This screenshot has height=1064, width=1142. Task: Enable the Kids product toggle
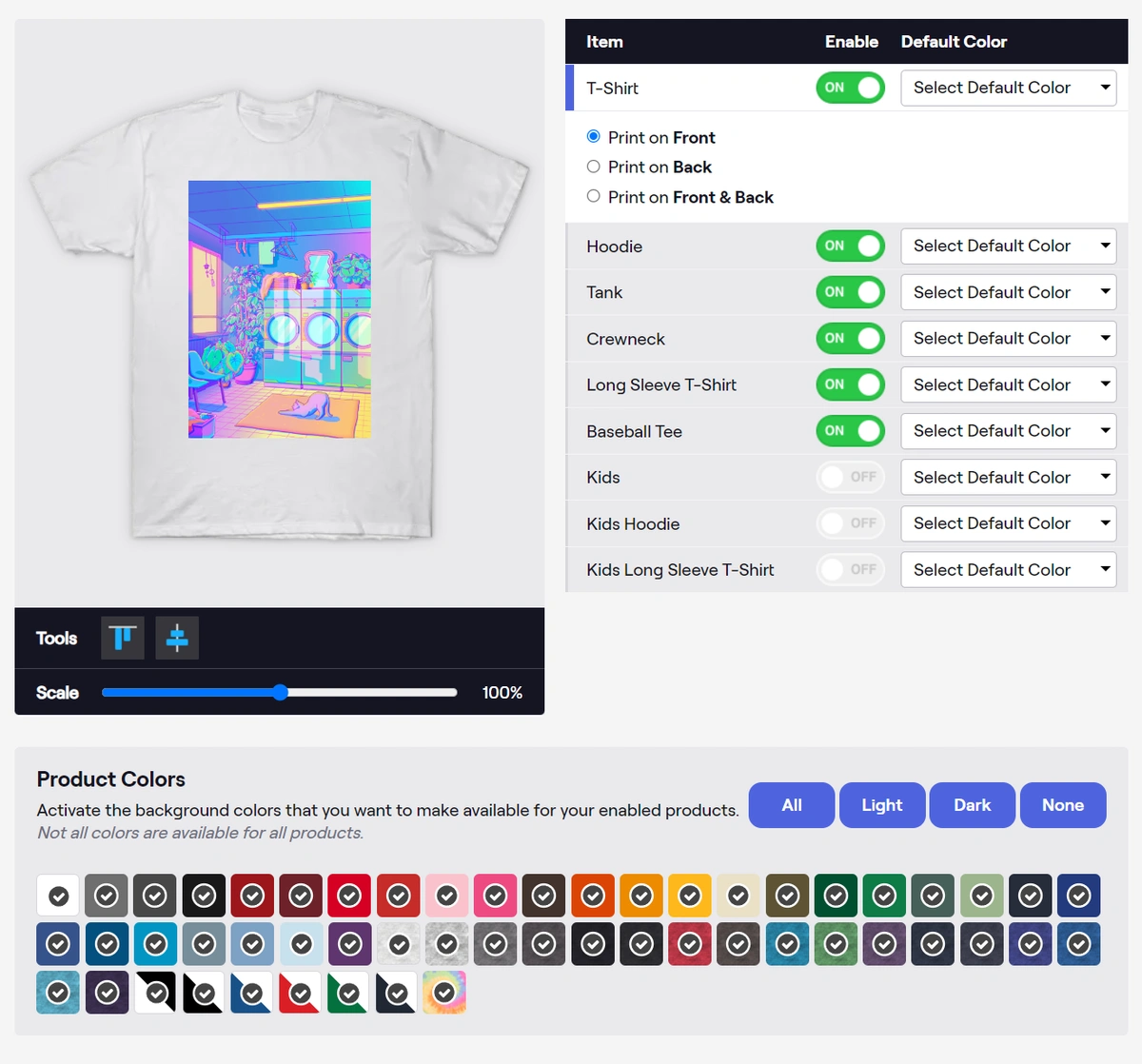850,477
